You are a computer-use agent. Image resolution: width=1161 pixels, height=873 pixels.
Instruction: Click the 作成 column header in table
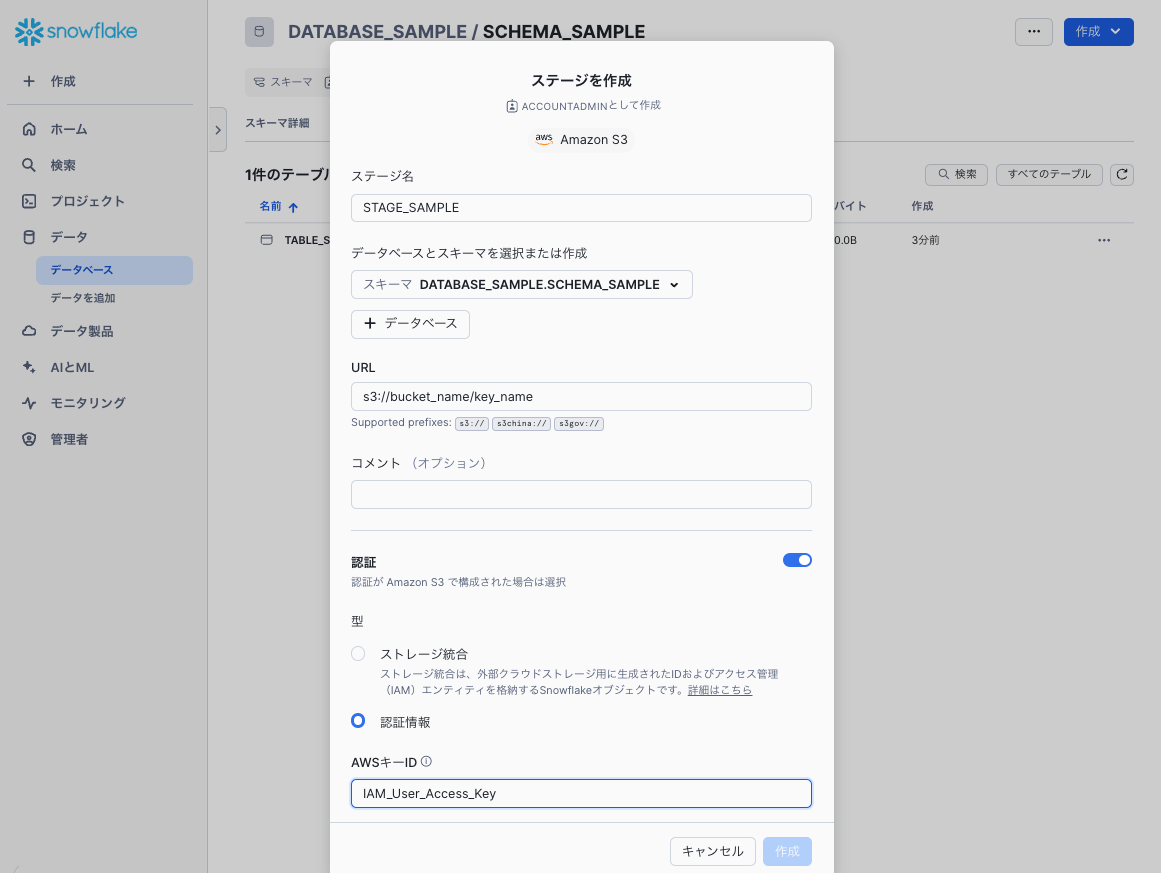[922, 206]
